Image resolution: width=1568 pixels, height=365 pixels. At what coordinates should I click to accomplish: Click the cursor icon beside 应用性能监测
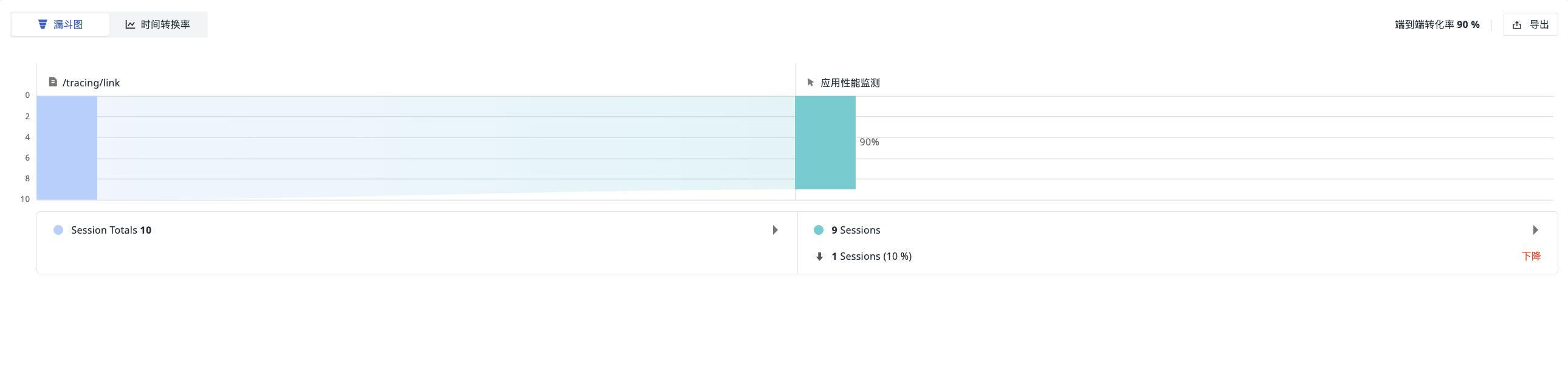[811, 82]
